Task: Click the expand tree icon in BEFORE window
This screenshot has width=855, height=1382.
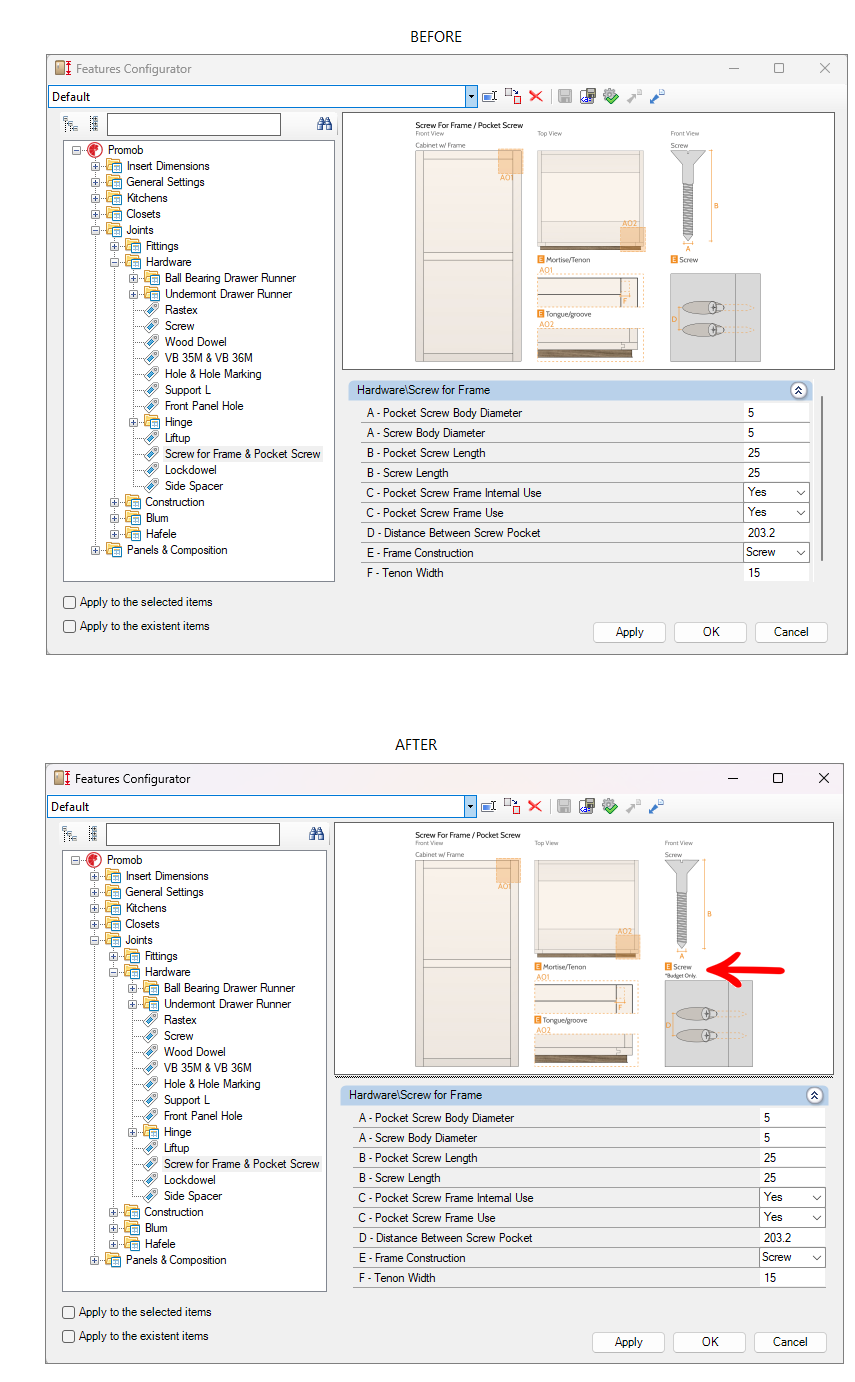Action: click(70, 124)
